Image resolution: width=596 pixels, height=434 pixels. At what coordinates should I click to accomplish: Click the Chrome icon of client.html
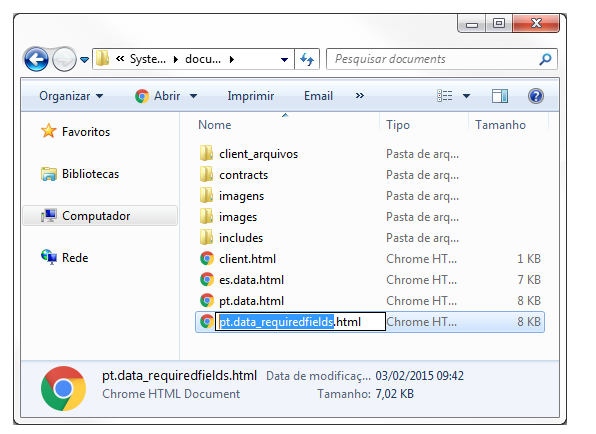207,258
